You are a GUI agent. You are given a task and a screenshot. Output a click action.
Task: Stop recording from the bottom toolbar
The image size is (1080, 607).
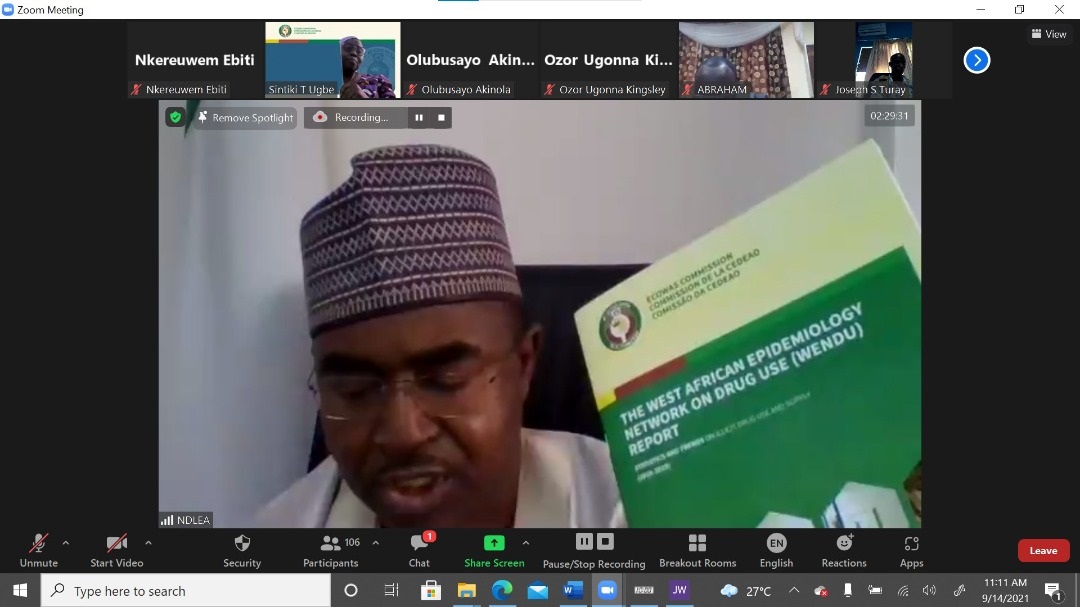[605, 542]
